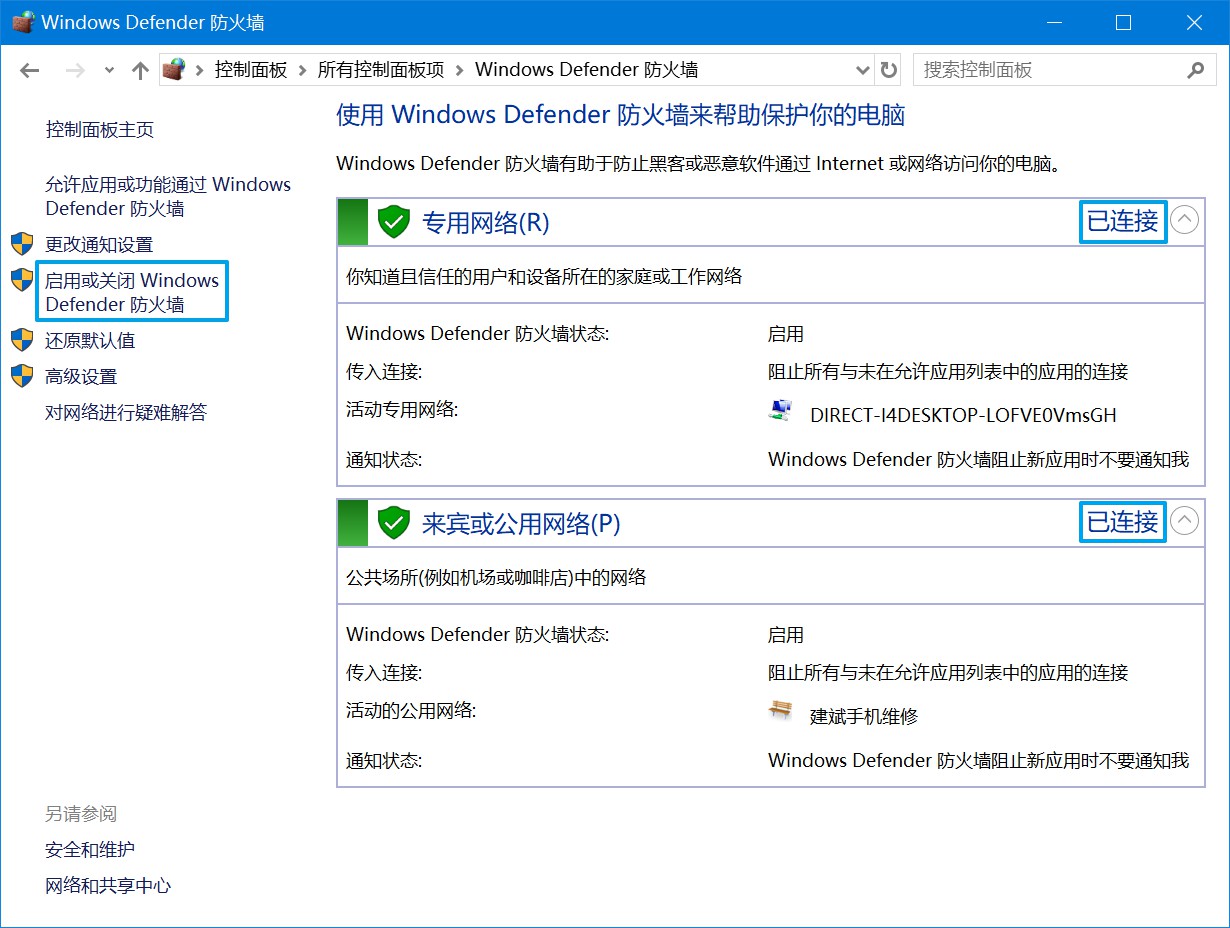Click the window title bar firewall icon

pyautogui.click(x=22, y=21)
